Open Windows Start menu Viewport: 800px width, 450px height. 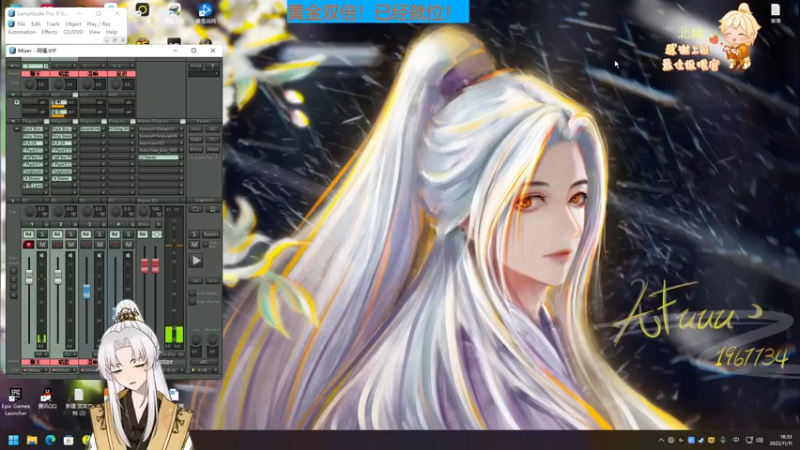coord(14,440)
